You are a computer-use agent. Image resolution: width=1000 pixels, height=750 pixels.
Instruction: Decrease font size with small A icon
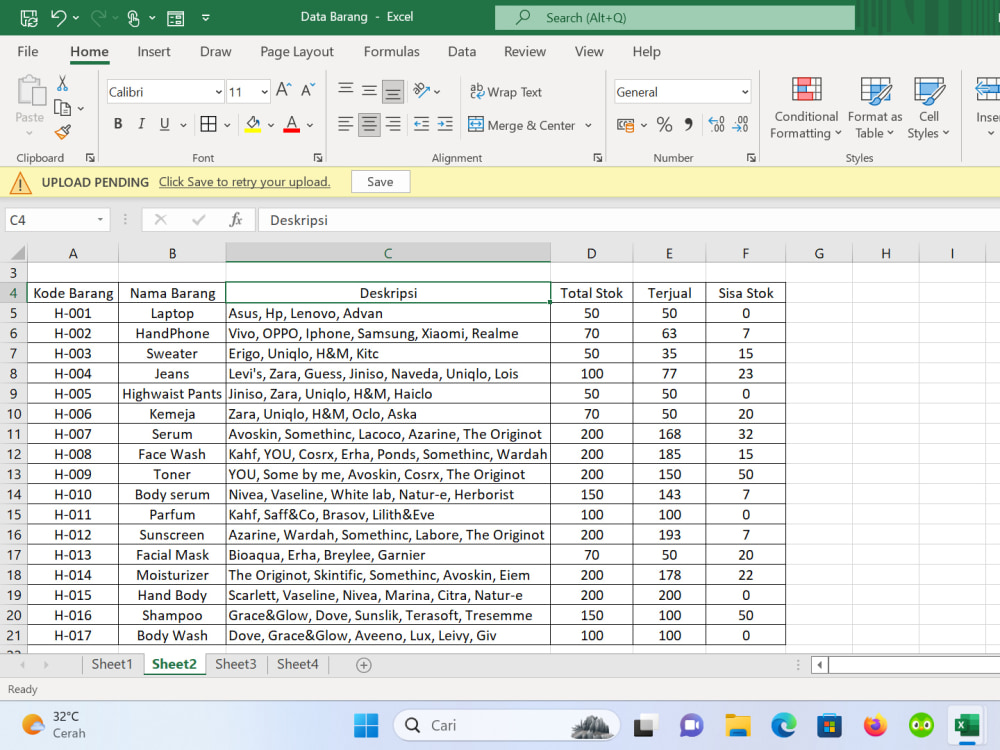click(307, 91)
